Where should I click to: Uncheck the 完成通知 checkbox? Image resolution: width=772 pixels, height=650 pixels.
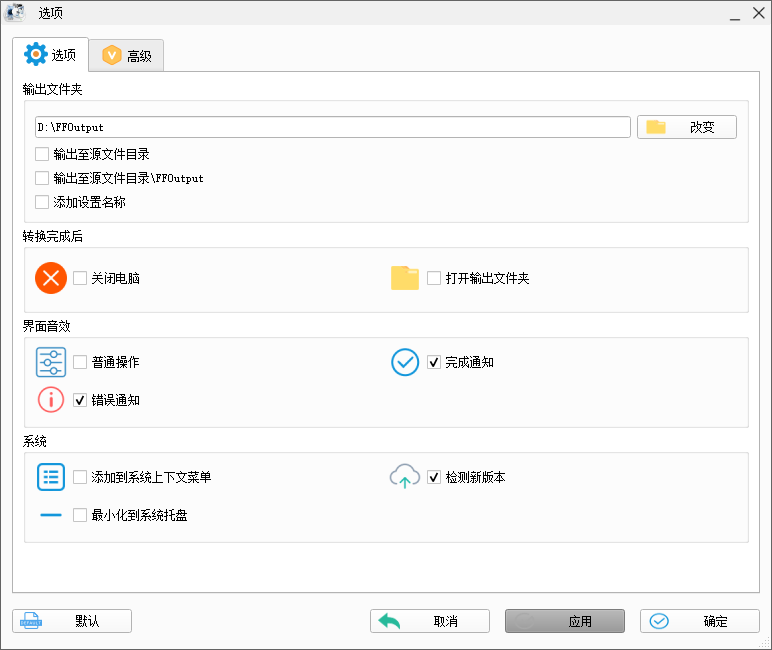[434, 362]
